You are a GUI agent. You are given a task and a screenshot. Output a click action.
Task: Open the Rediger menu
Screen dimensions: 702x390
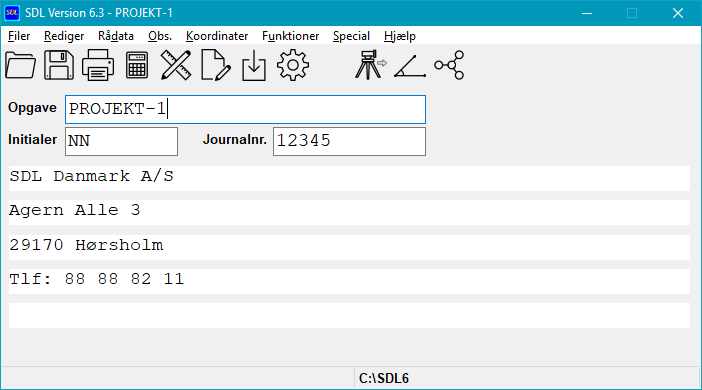coord(64,36)
